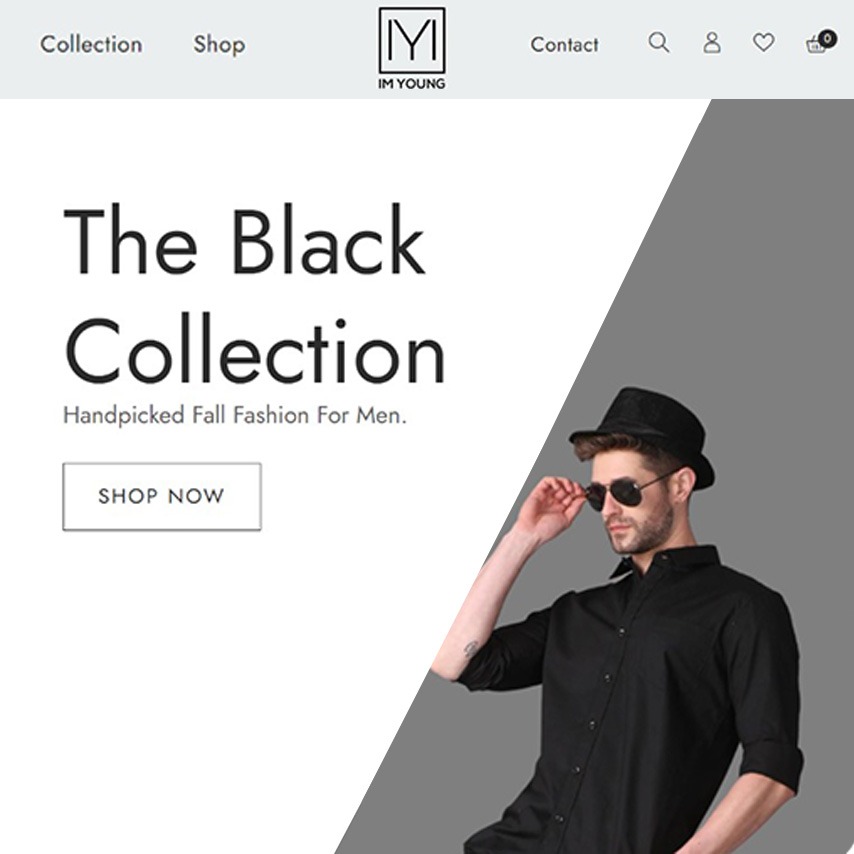The image size is (854, 854).
Task: Go to the Contact page link
Action: tap(564, 45)
